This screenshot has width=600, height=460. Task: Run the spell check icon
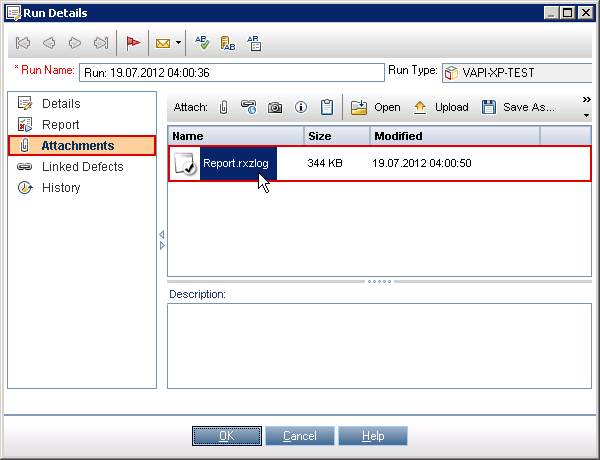[202, 43]
